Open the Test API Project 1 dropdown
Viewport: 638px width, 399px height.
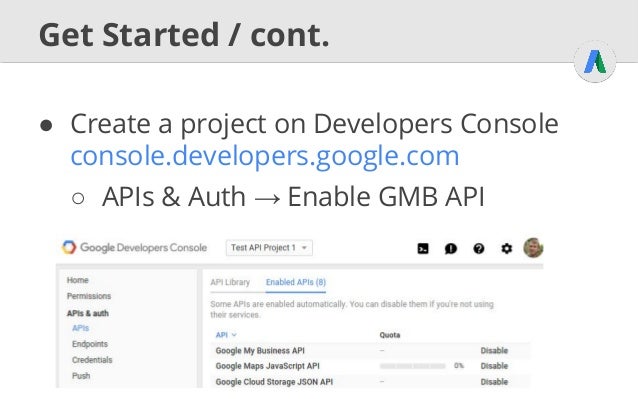tap(269, 248)
